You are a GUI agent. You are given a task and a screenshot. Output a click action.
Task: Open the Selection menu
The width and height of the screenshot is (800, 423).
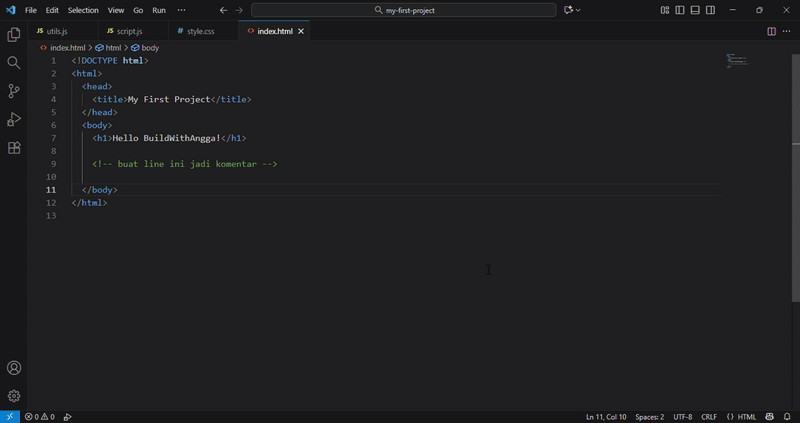click(83, 10)
